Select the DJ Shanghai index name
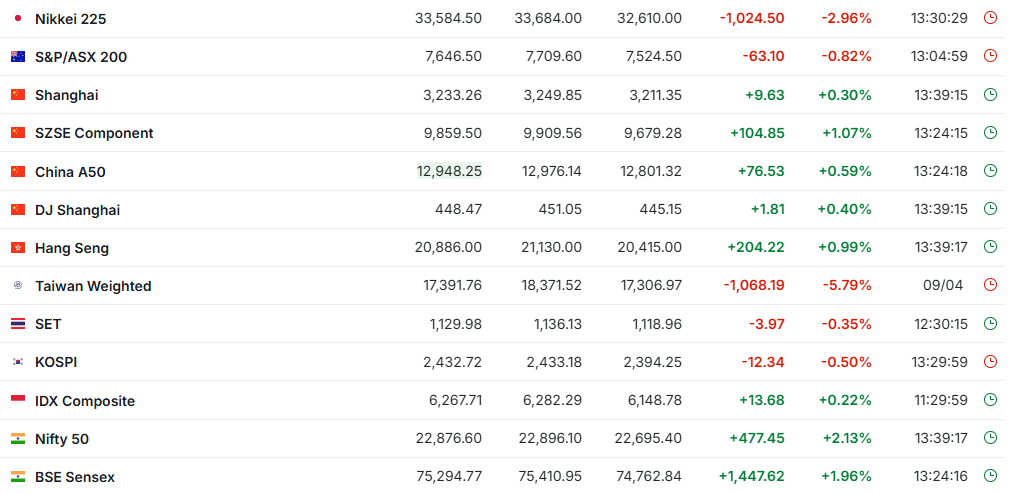The width and height of the screenshot is (1016, 494). tap(77, 210)
